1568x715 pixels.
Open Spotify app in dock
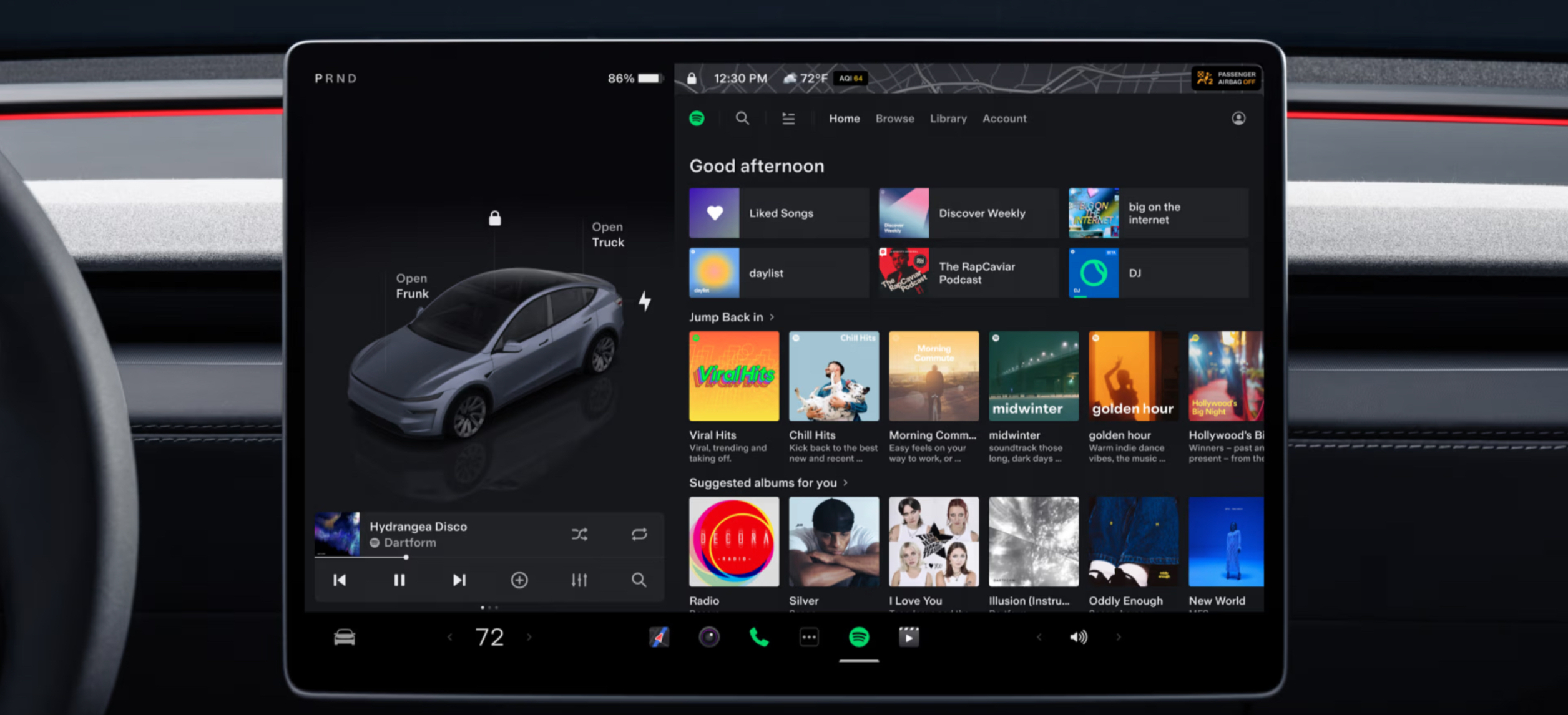click(859, 637)
